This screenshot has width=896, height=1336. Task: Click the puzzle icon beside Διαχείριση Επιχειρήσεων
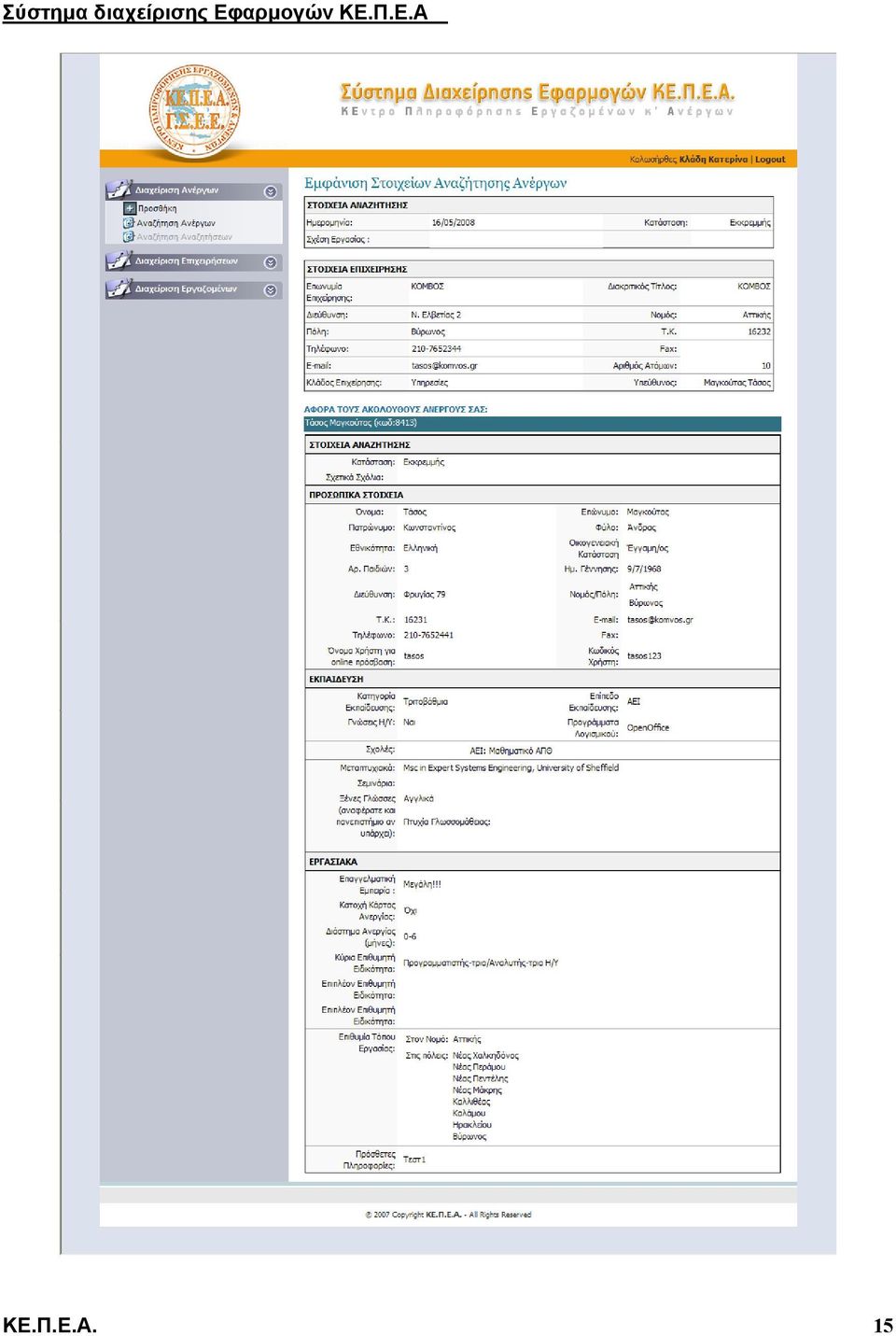click(119, 260)
